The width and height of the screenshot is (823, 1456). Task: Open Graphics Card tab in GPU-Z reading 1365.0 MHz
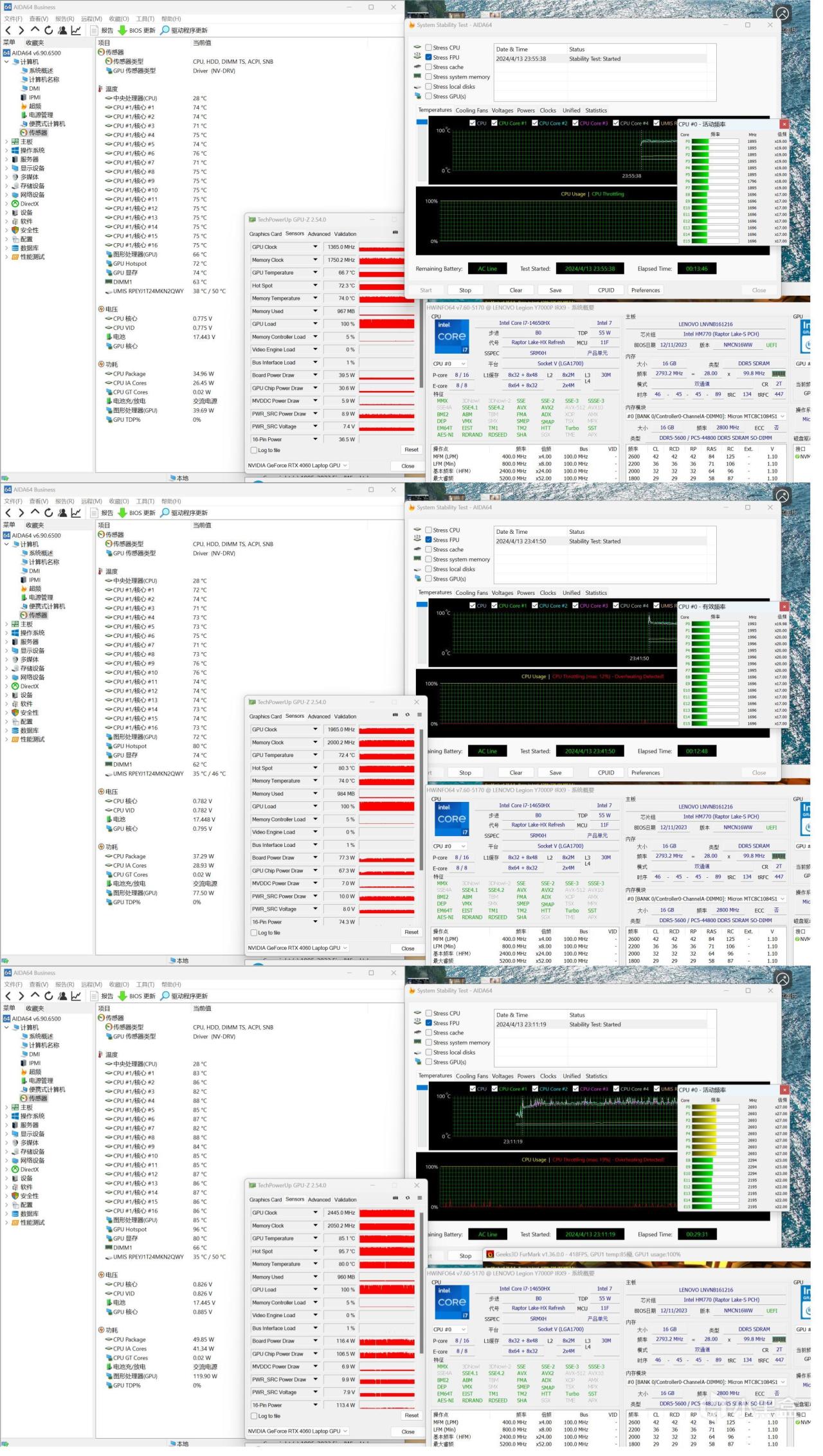(x=266, y=234)
